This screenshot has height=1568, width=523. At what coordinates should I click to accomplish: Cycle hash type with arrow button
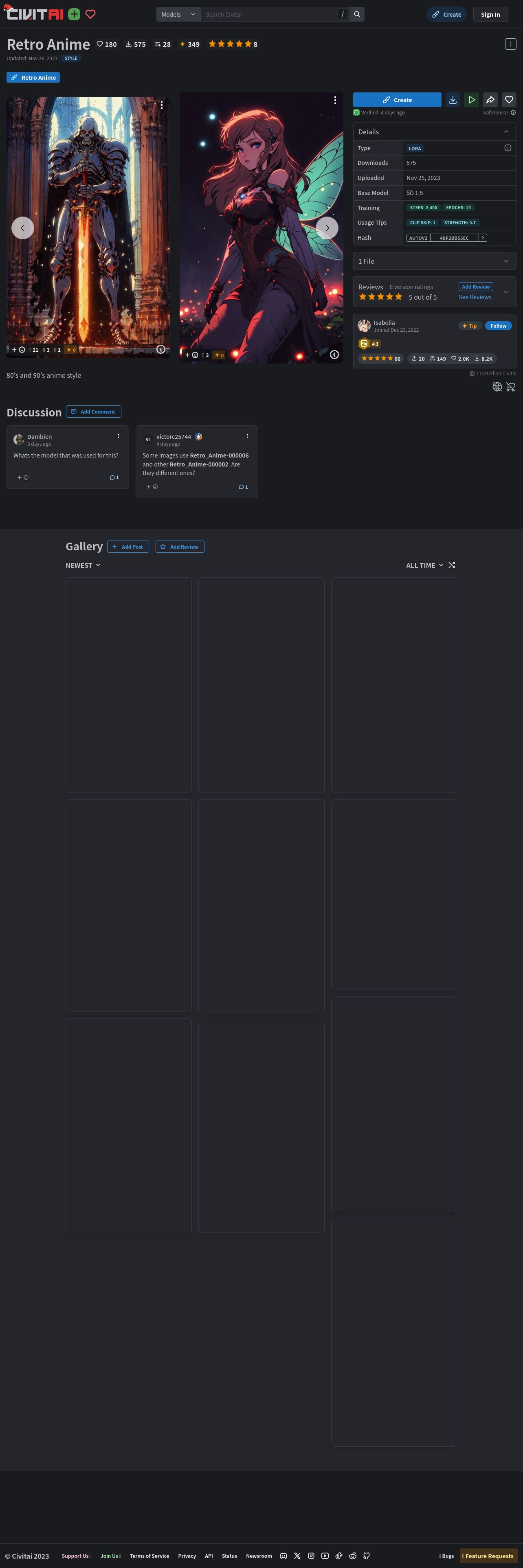tap(483, 238)
